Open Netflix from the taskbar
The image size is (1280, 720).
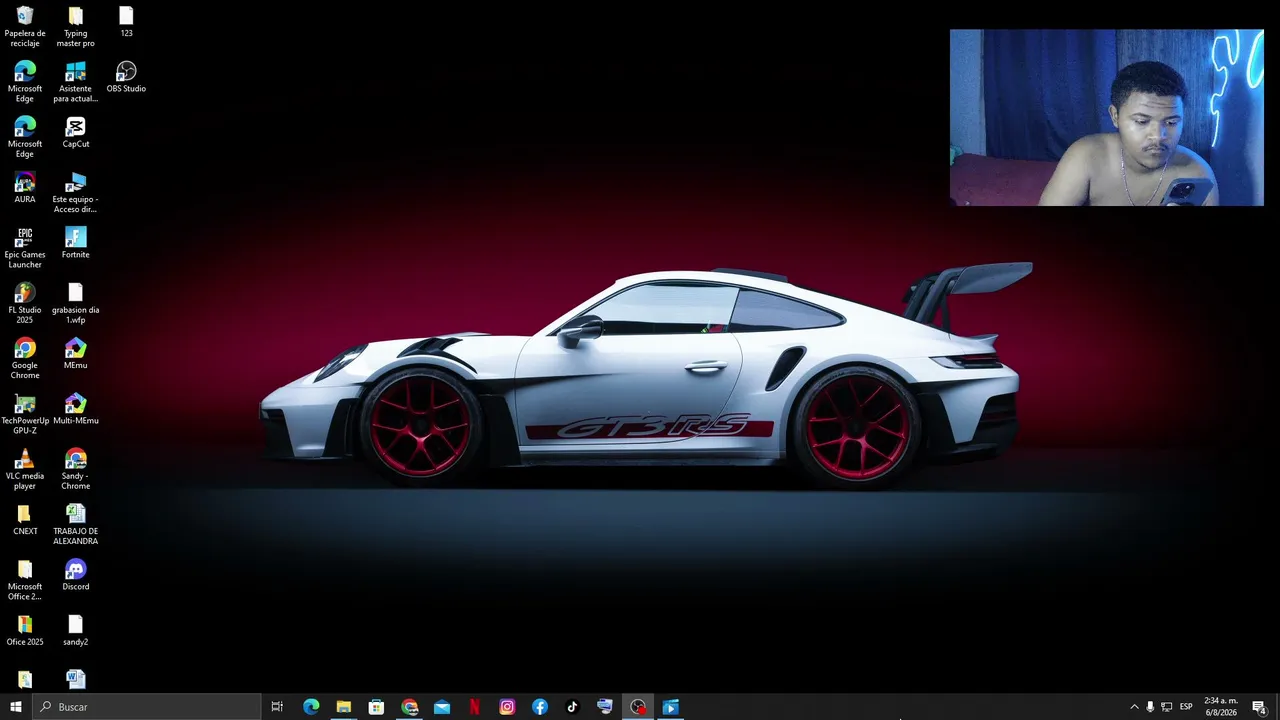point(474,707)
